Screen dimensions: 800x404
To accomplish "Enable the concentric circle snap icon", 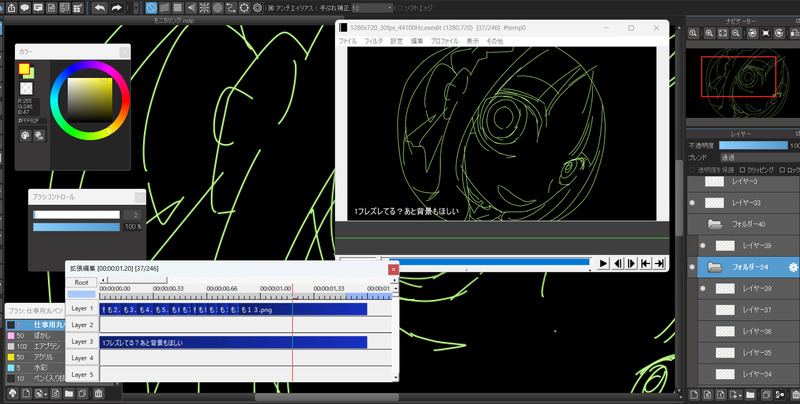I will click(x=217, y=8).
